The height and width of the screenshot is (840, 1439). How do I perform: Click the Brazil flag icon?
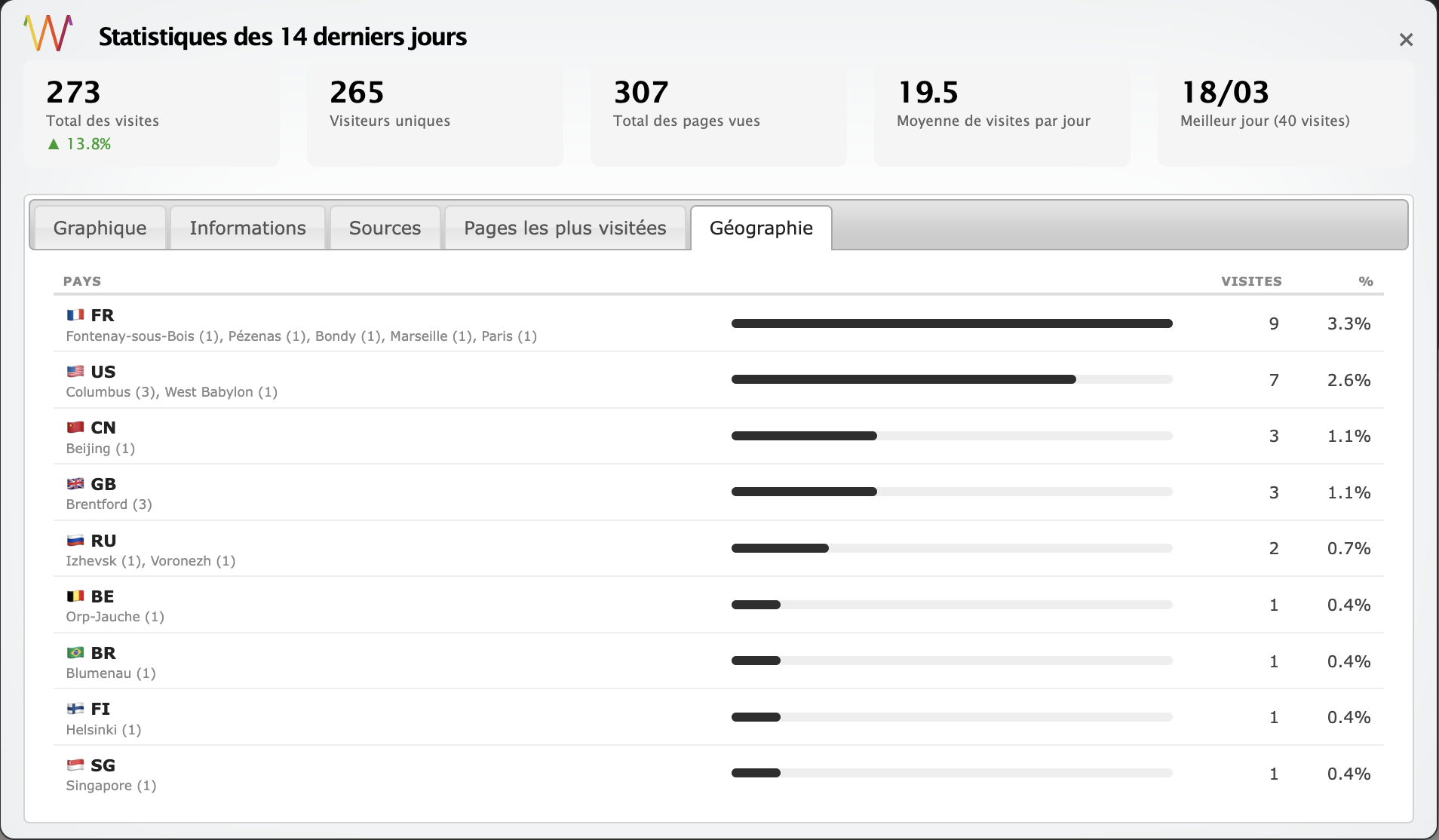75,653
